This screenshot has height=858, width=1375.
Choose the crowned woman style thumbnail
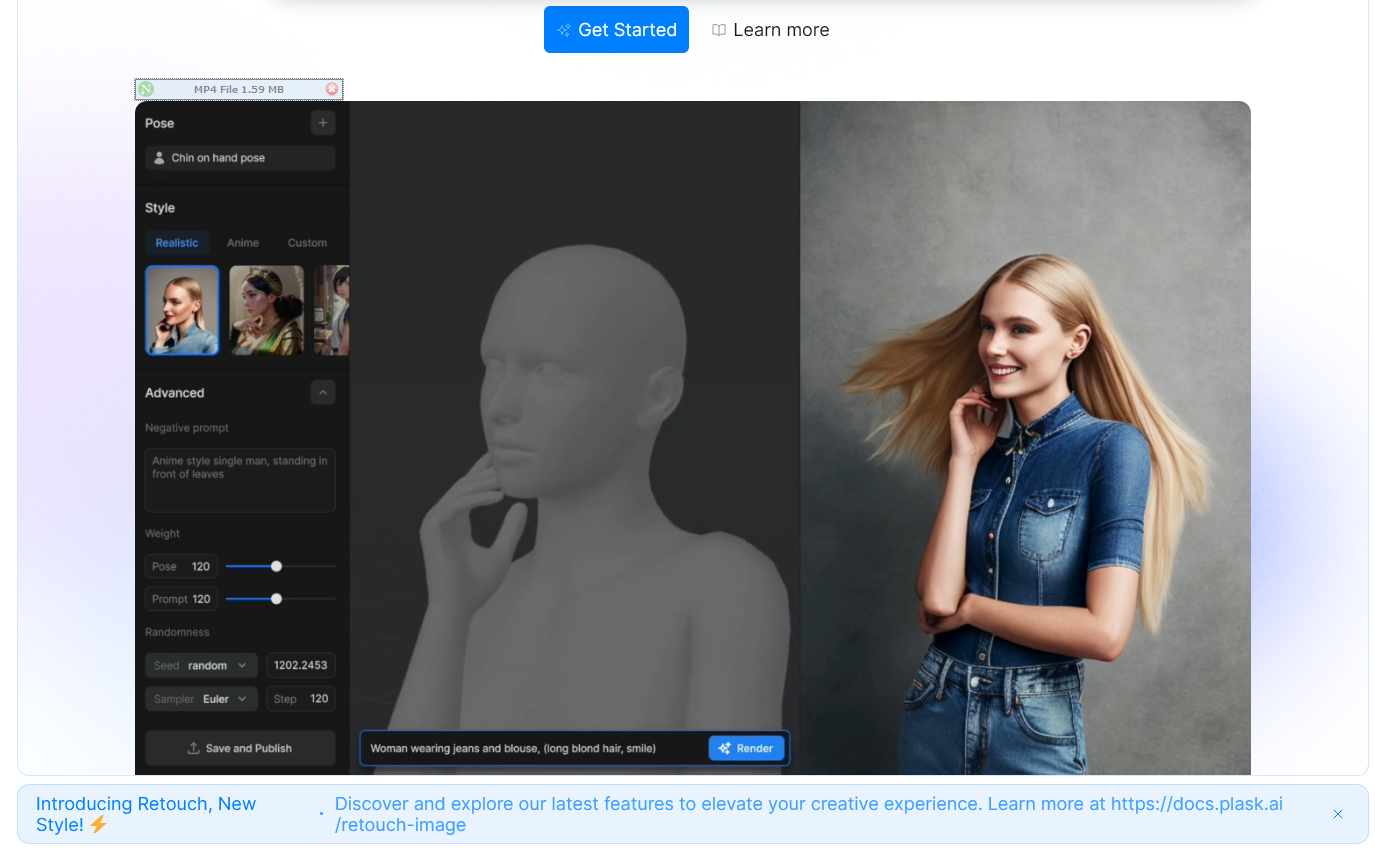pyautogui.click(x=266, y=310)
